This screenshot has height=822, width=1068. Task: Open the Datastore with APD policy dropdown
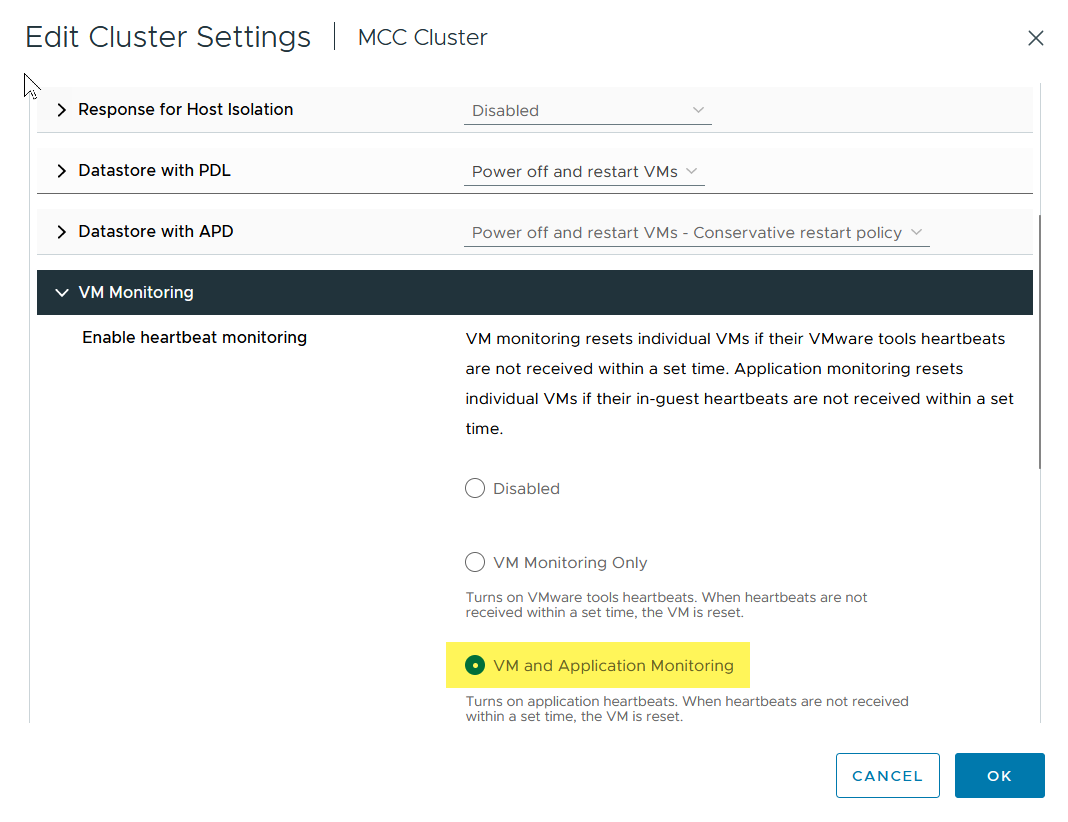pyautogui.click(x=696, y=233)
